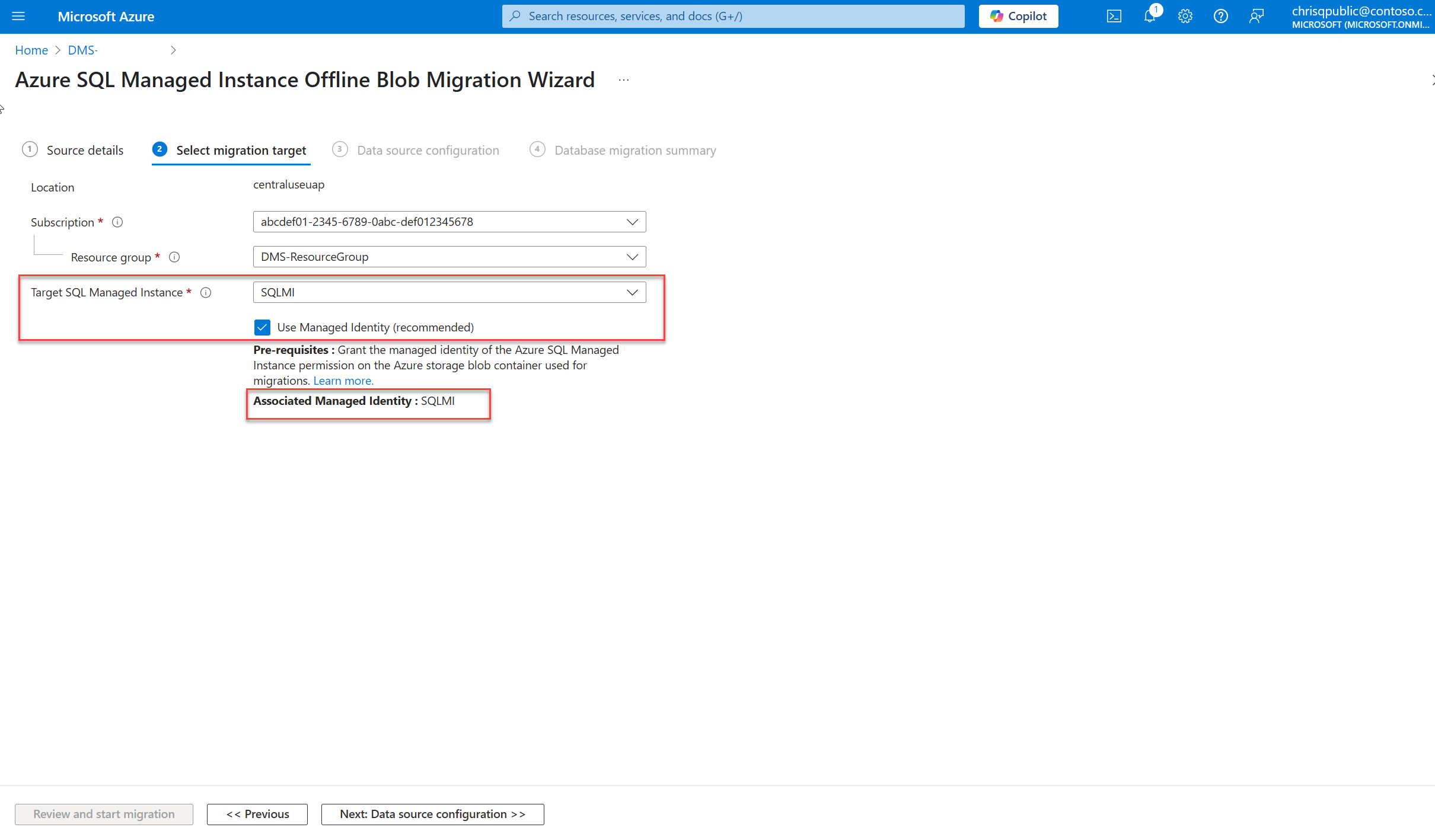Open the Learn more link
This screenshot has height=840, width=1435.
(x=343, y=381)
